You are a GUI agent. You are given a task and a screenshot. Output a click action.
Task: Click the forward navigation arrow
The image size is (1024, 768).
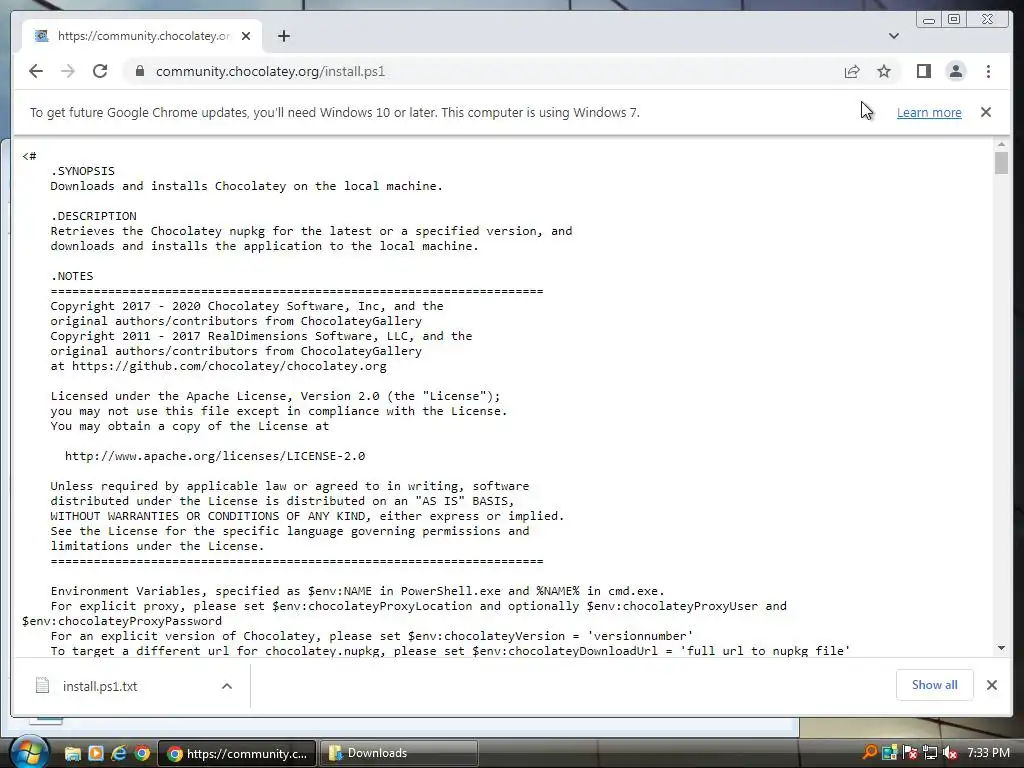(68, 71)
